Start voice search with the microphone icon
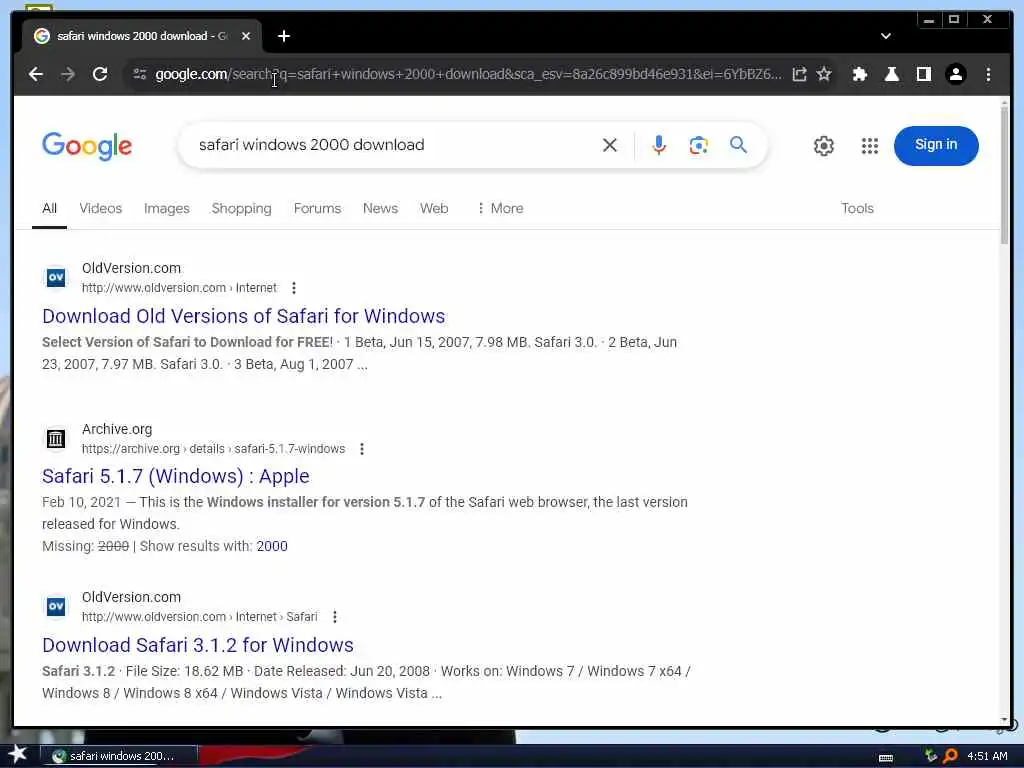 pos(658,144)
